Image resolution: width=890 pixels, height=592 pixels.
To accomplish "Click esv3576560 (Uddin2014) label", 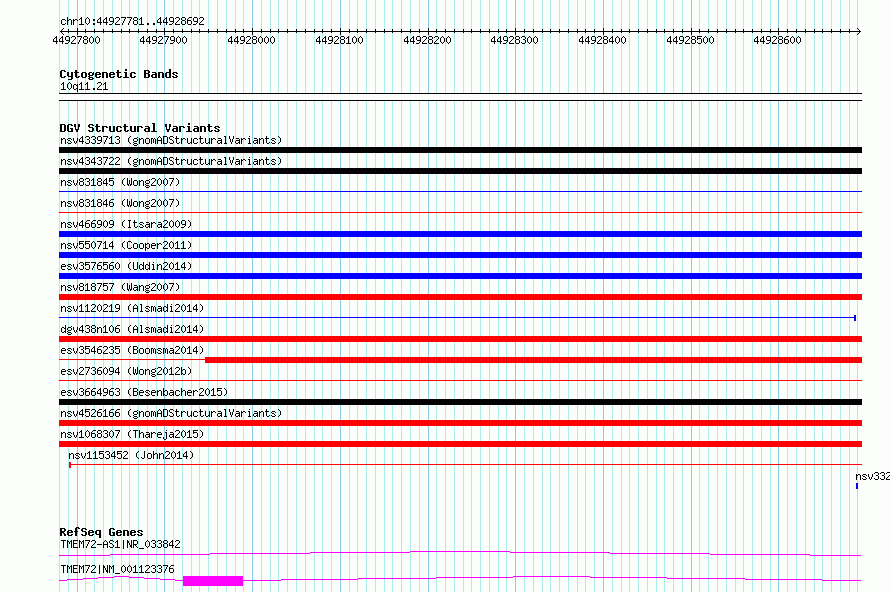I will click(x=126, y=266).
